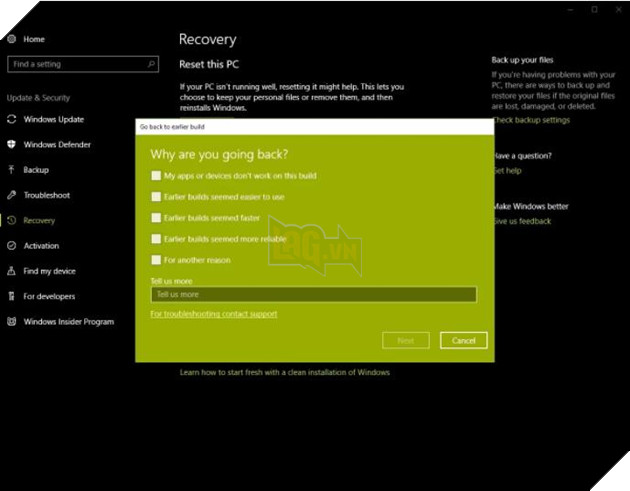Screen dimensions: 630x491
Task: Open the Troubleshoot page
Action: (x=47, y=195)
